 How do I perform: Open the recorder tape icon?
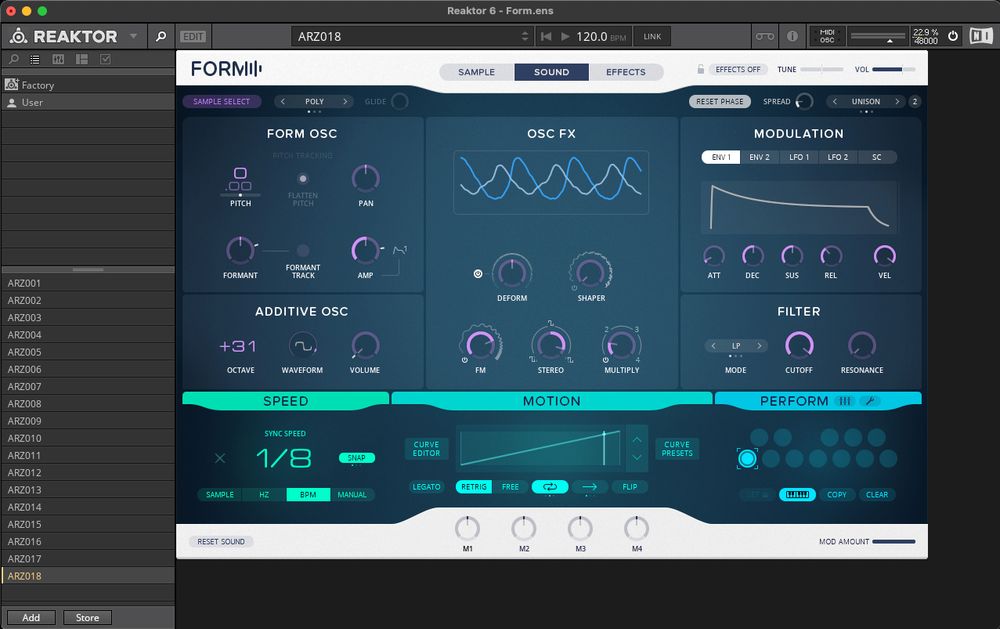coord(765,36)
